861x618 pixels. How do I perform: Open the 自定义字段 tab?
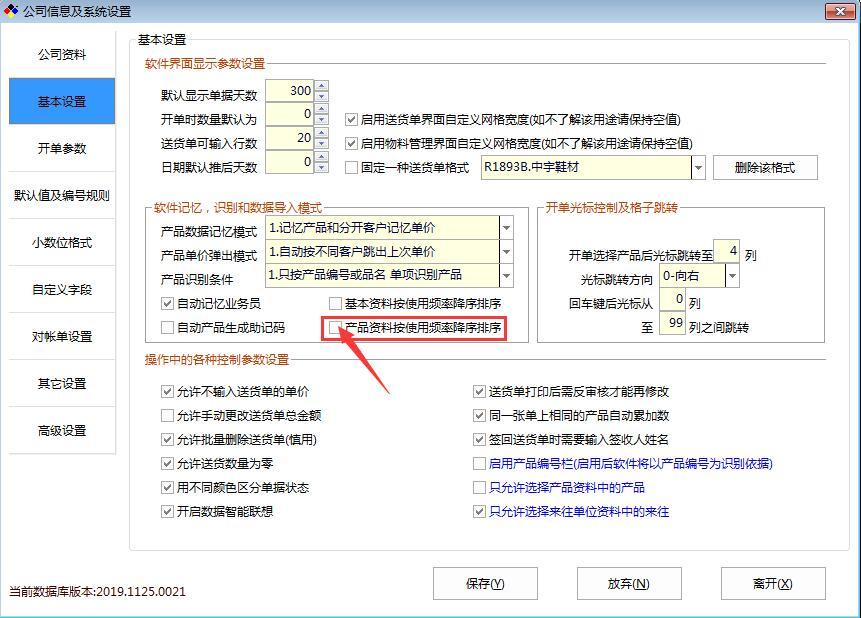click(x=62, y=289)
